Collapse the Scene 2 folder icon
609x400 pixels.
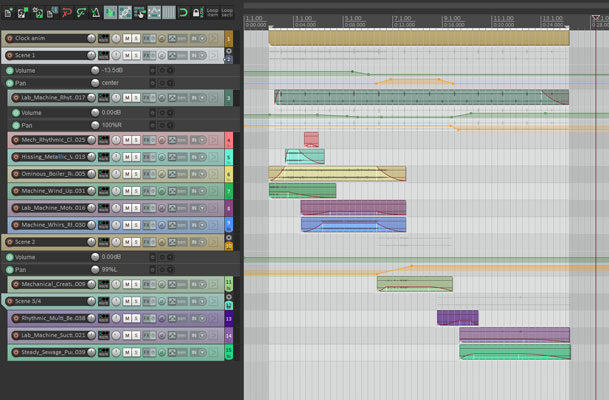(x=229, y=238)
